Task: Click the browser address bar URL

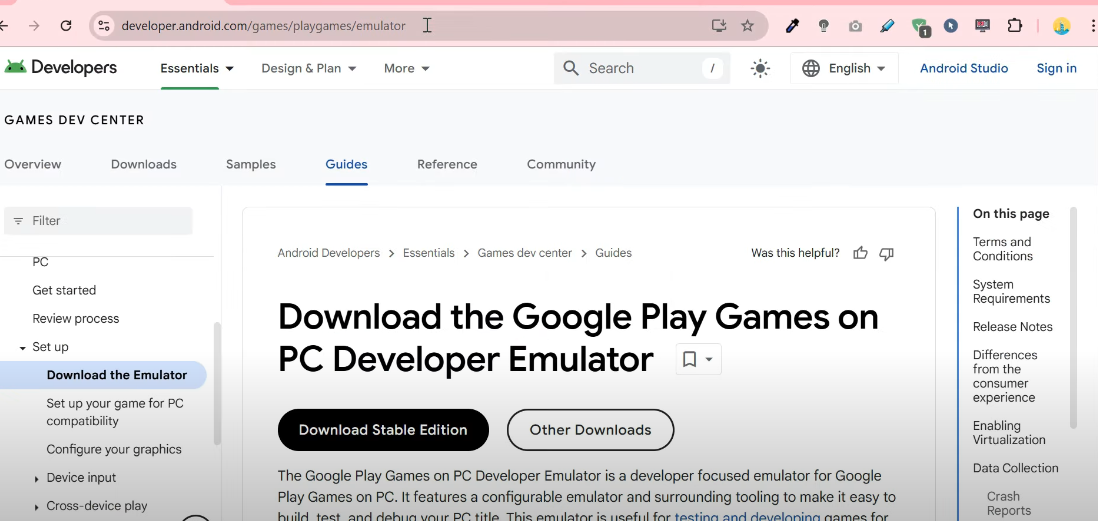Action: coord(263,26)
